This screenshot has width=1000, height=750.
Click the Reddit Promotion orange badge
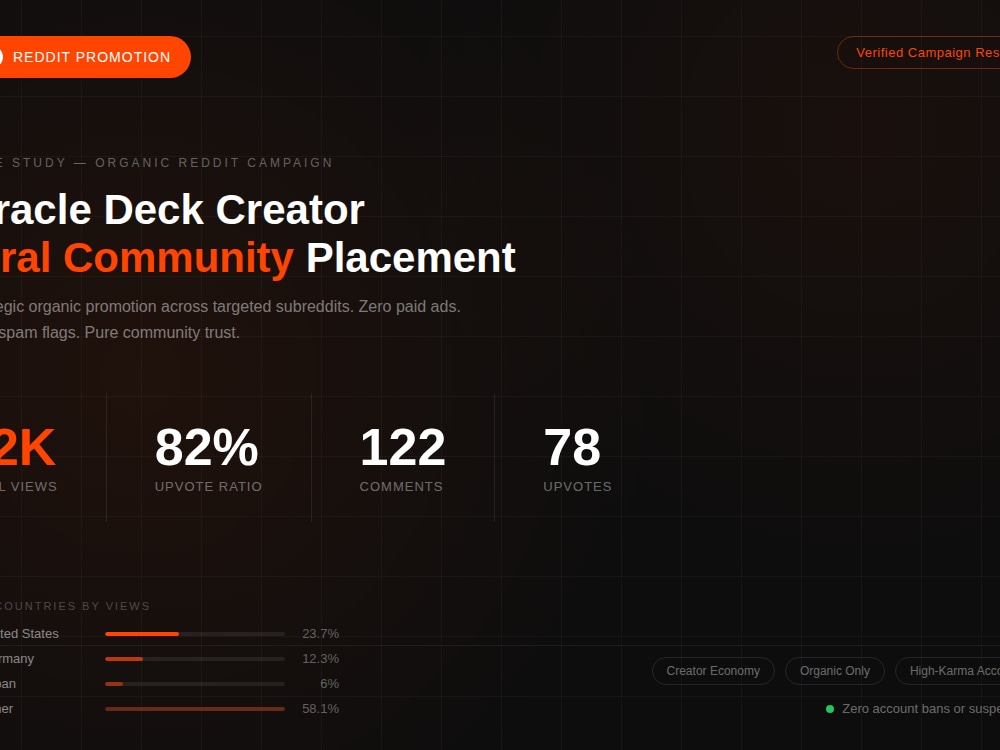94,57
